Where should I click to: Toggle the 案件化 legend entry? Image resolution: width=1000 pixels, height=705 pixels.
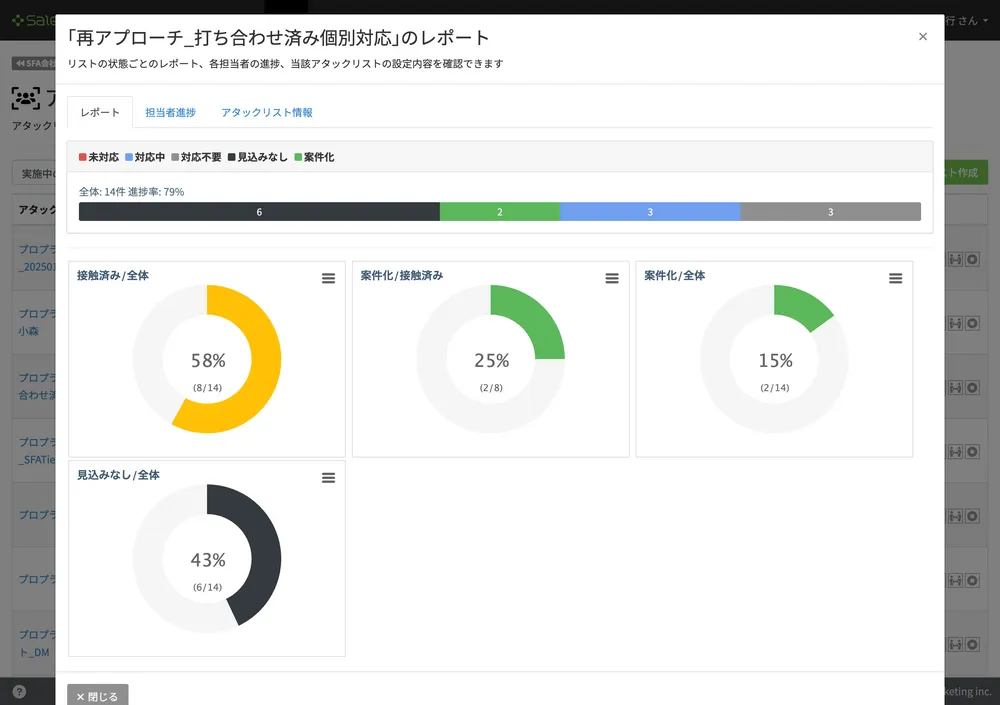314,158
